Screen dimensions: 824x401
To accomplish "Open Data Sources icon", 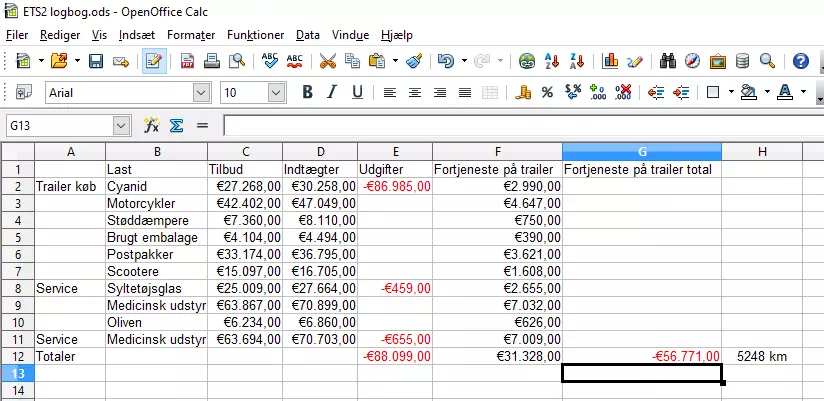I will pyautogui.click(x=743, y=61).
